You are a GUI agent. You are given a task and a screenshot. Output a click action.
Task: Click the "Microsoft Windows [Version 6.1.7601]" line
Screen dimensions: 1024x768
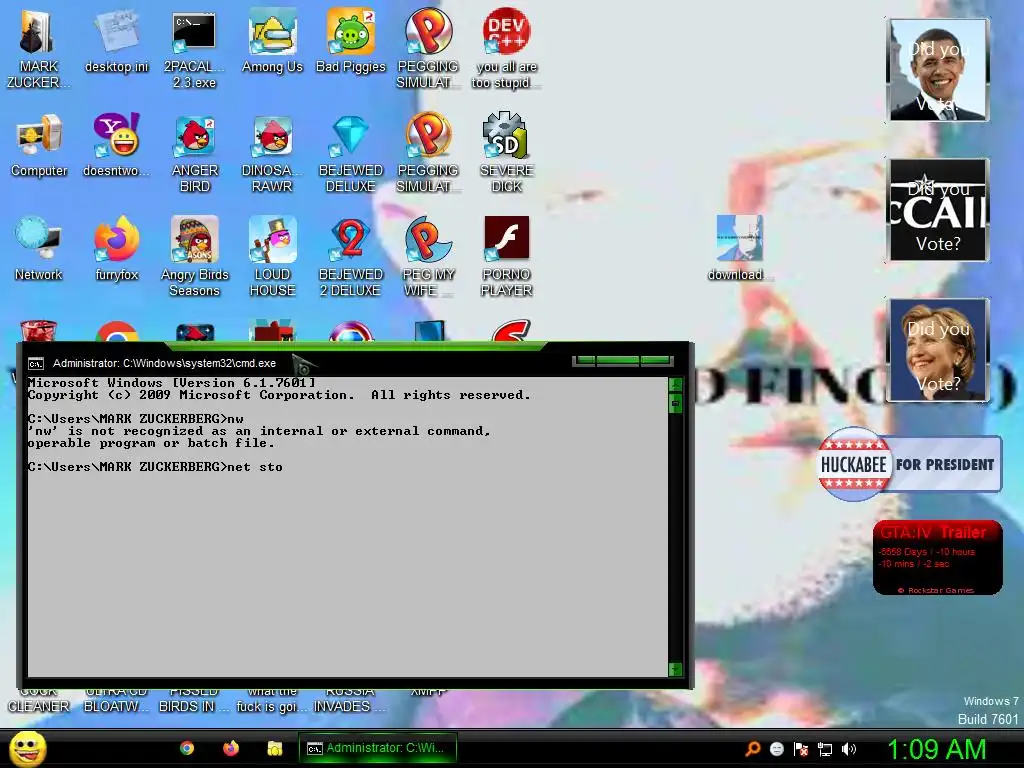coord(172,383)
